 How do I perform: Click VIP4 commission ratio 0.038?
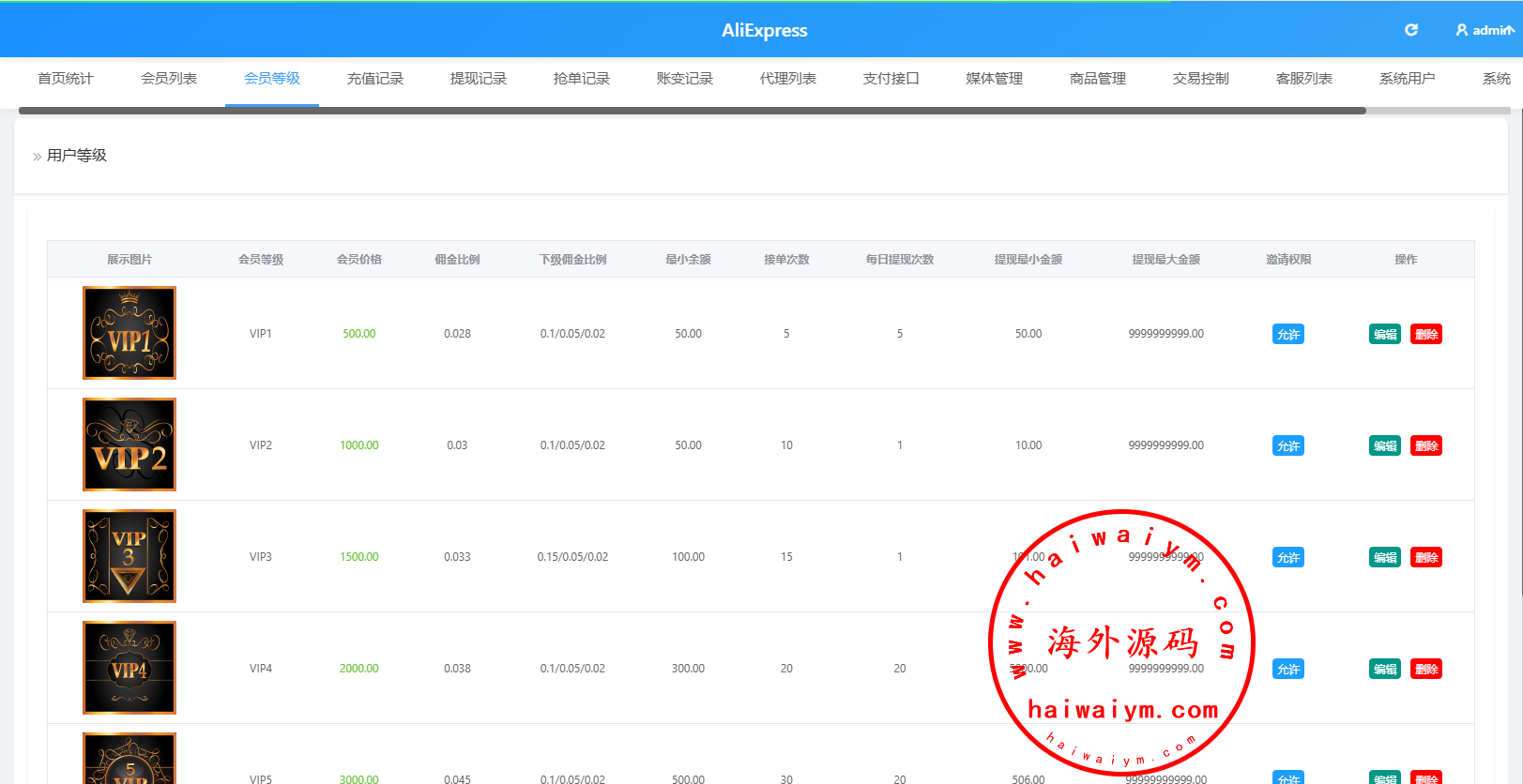pos(457,669)
